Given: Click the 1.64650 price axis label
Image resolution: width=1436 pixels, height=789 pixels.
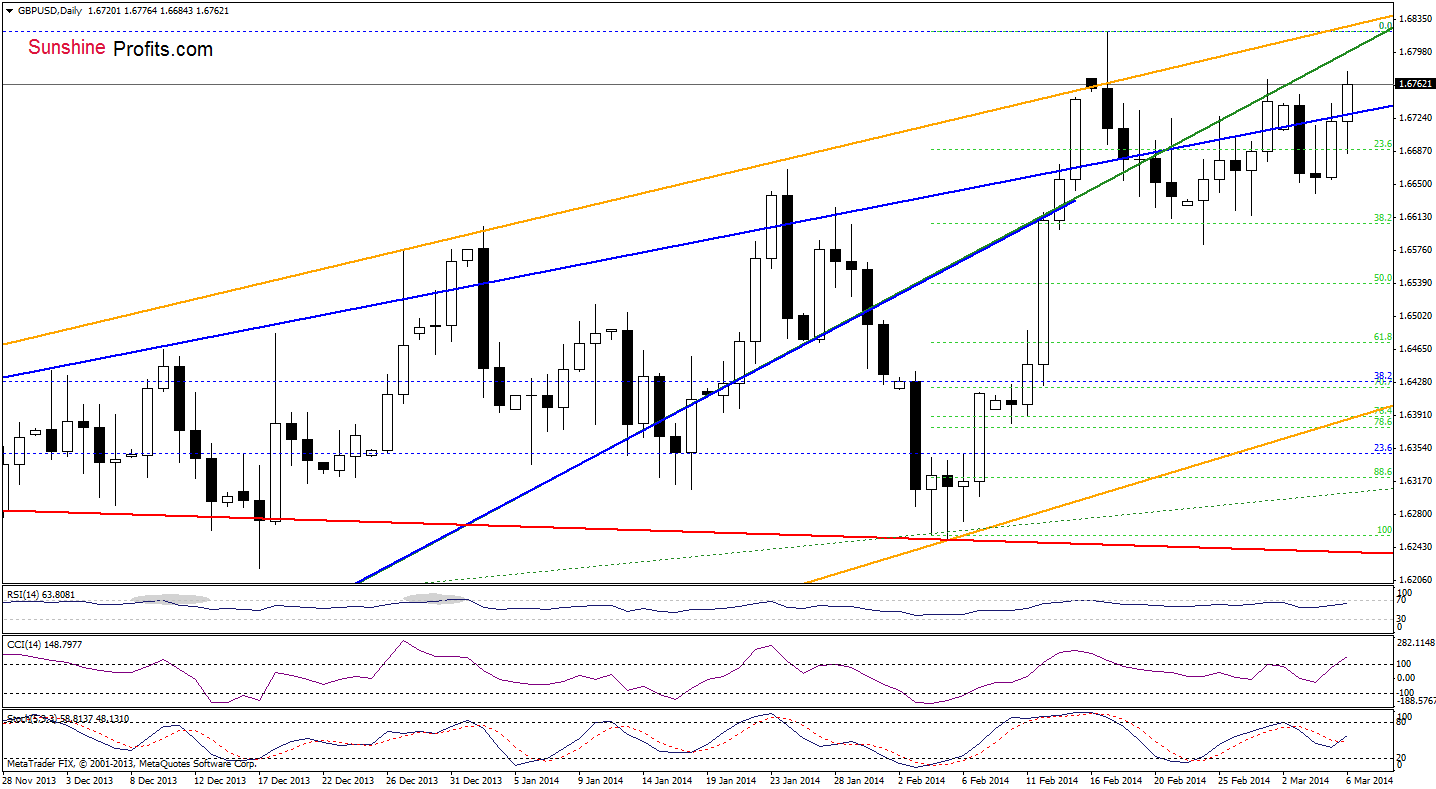Looking at the screenshot, I should pos(1415,349).
